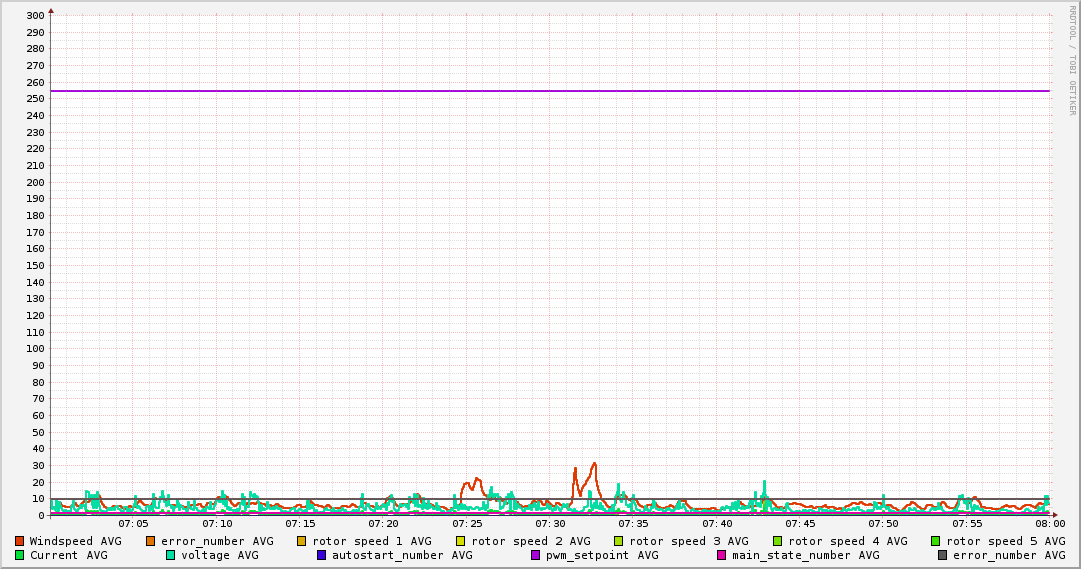Image resolution: width=1081 pixels, height=569 pixels.
Task: Click the rotor speed 3 AVG swatch
Action: click(x=619, y=541)
